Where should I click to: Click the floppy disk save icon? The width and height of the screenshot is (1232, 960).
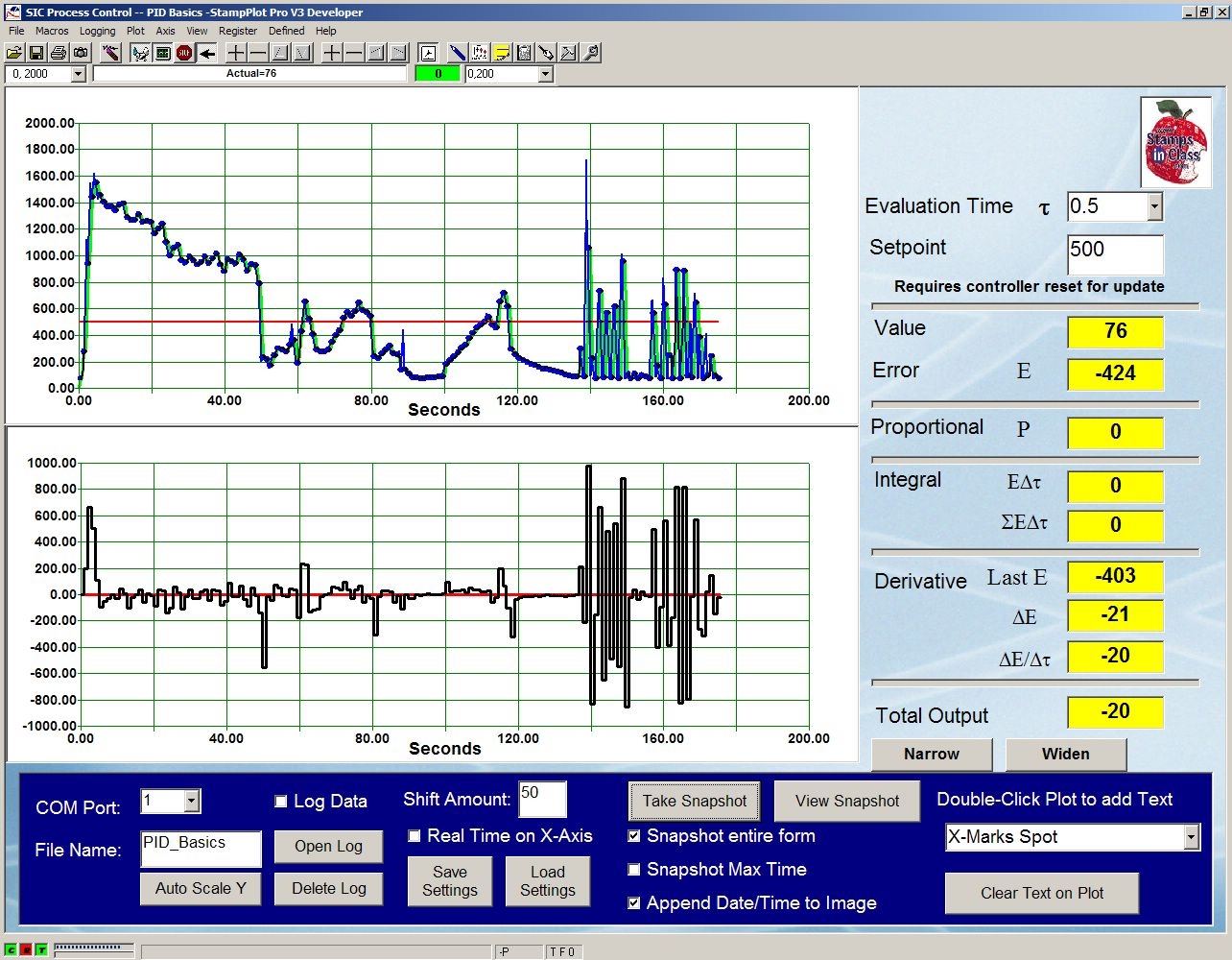(x=36, y=53)
